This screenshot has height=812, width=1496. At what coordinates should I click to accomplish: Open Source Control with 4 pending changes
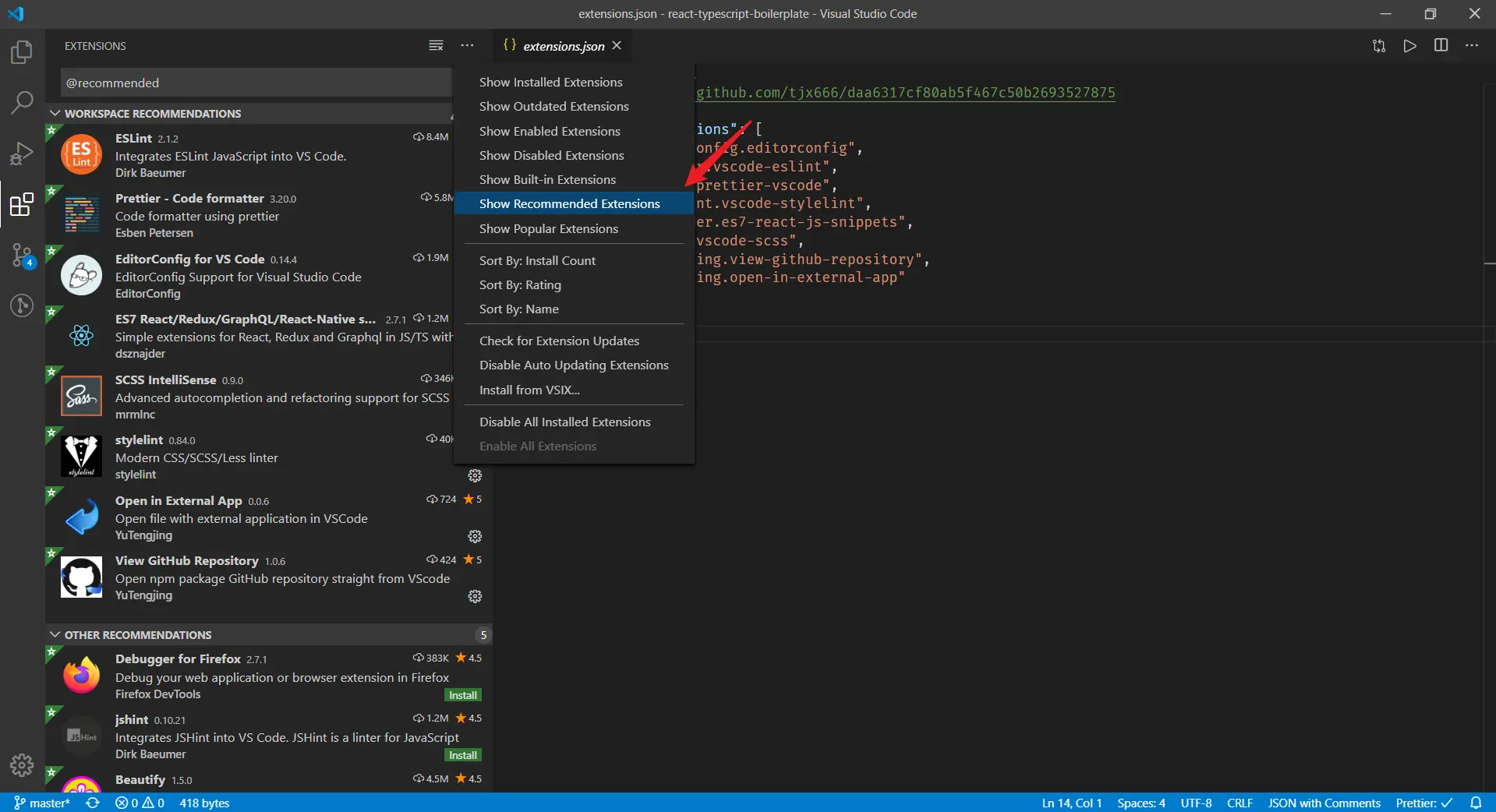tap(21, 255)
